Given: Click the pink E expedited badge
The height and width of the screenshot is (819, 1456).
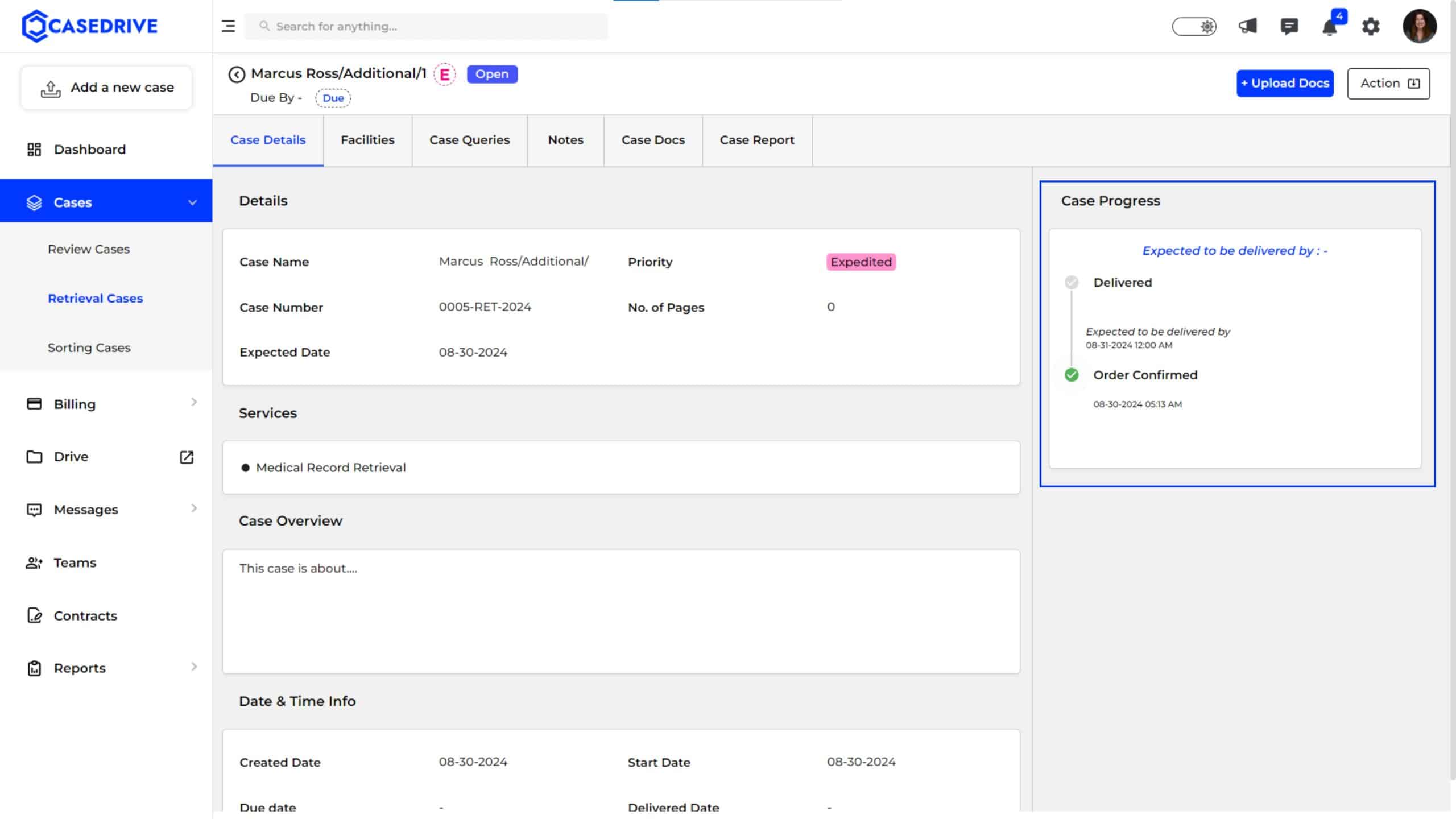Looking at the screenshot, I should [x=445, y=75].
